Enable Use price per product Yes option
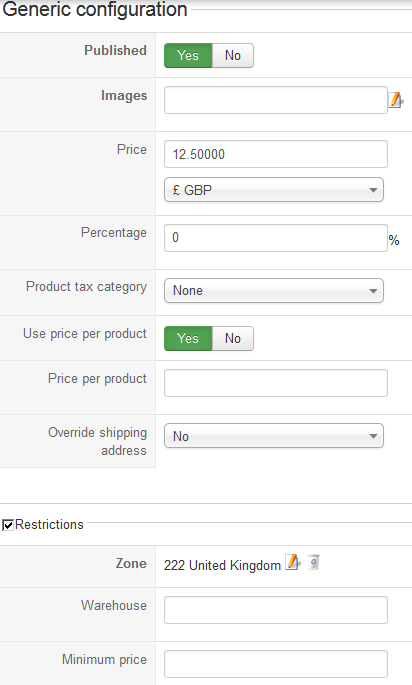Screen dimensions: 412x685 [x=188, y=339]
